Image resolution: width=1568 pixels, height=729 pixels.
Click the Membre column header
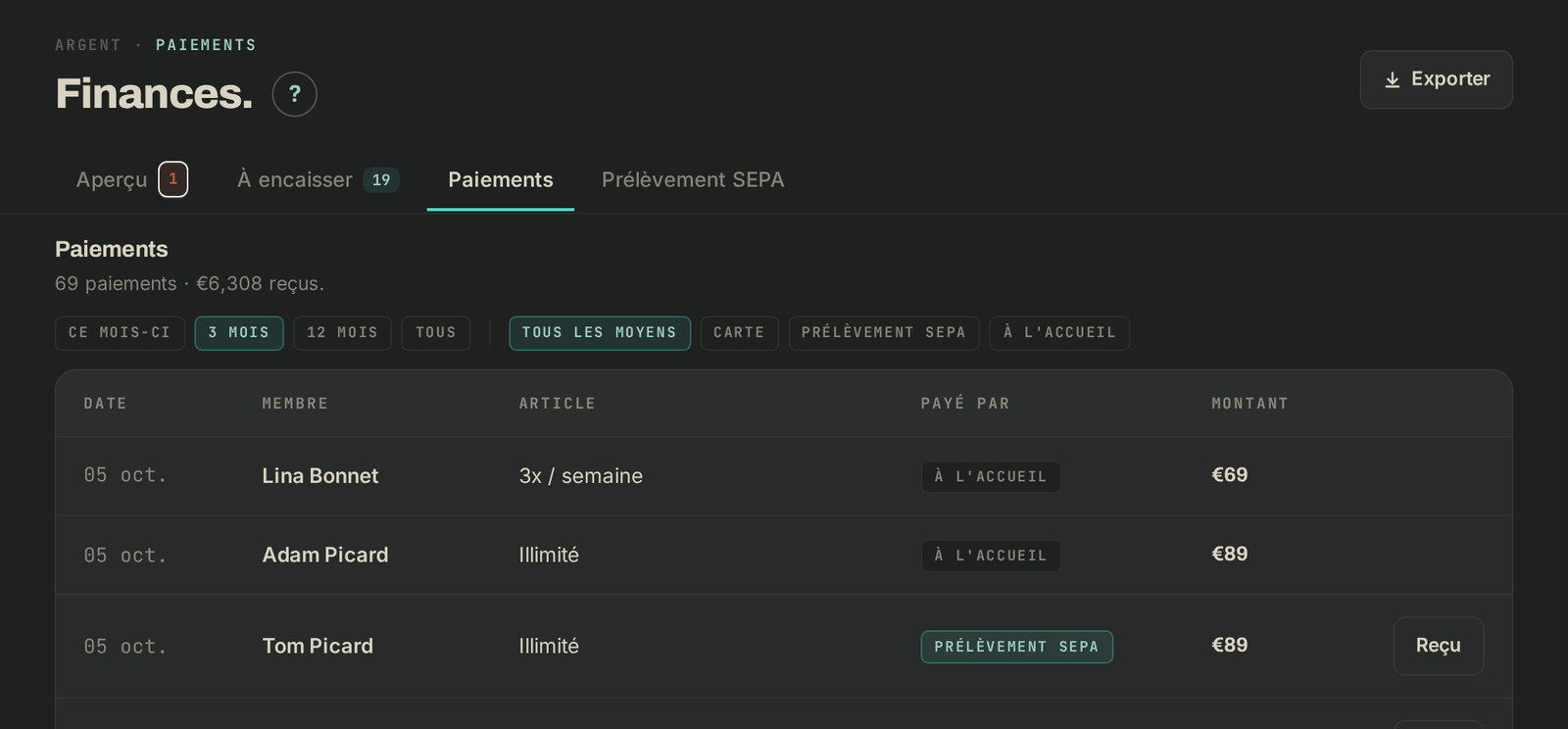[x=295, y=404]
